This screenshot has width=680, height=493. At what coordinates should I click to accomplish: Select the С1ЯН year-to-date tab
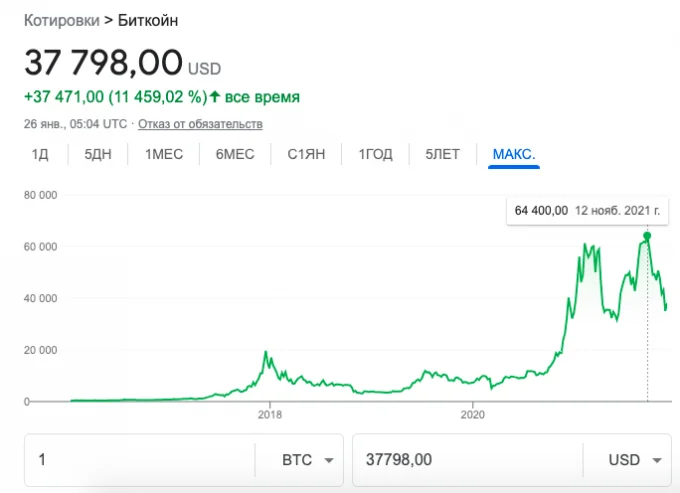pos(306,154)
